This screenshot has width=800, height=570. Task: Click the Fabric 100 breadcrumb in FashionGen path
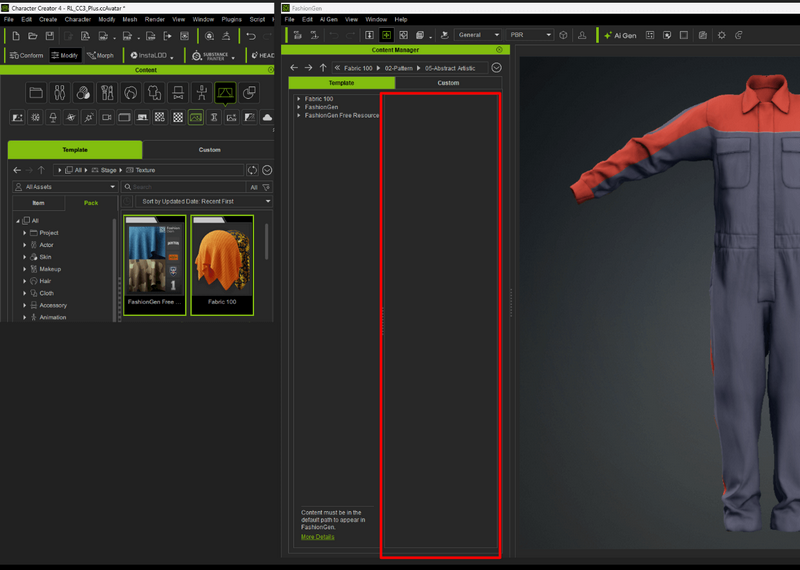(358, 68)
